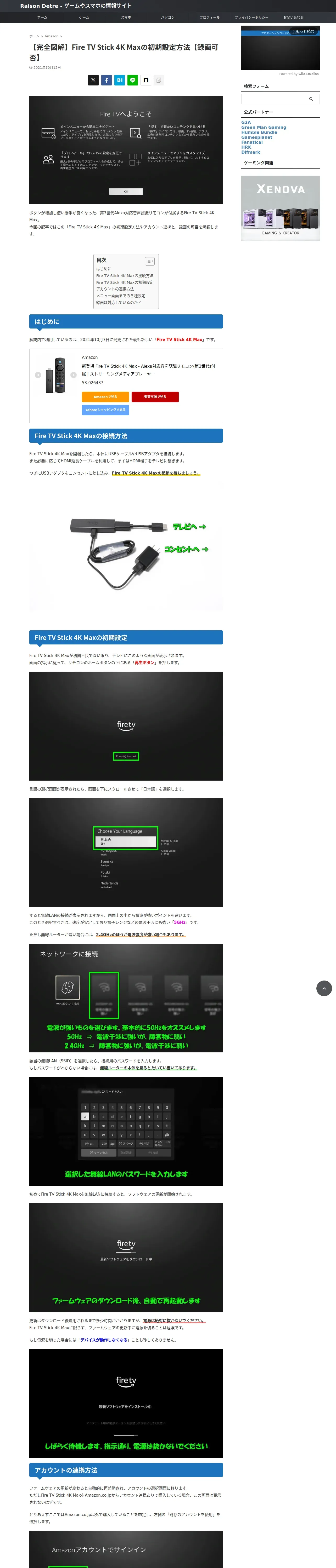The image size is (336, 1568).
Task: Click the Fire TV Stick product thumbnail
Action: 55,375
